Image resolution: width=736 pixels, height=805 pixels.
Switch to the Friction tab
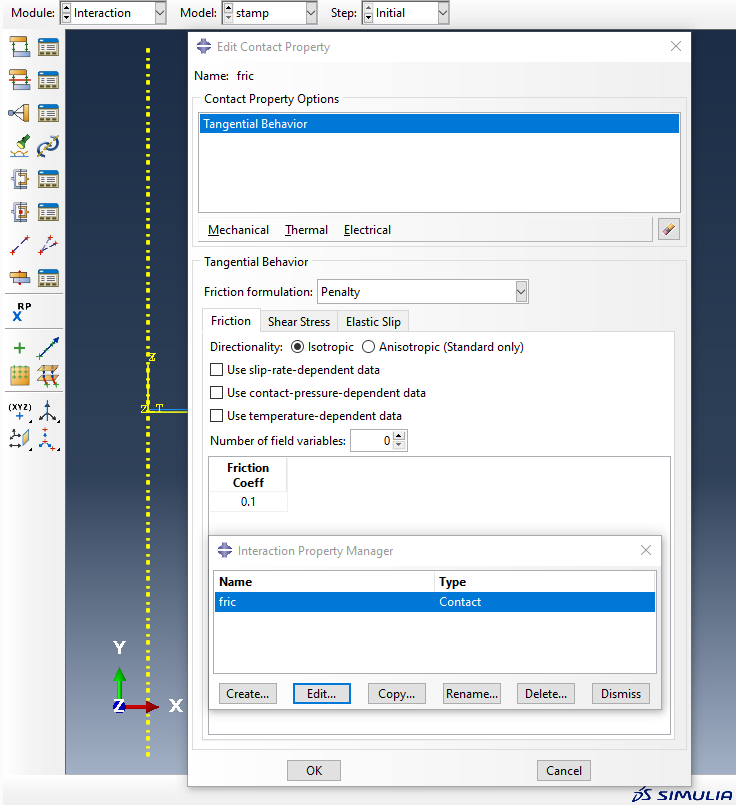[x=231, y=321]
